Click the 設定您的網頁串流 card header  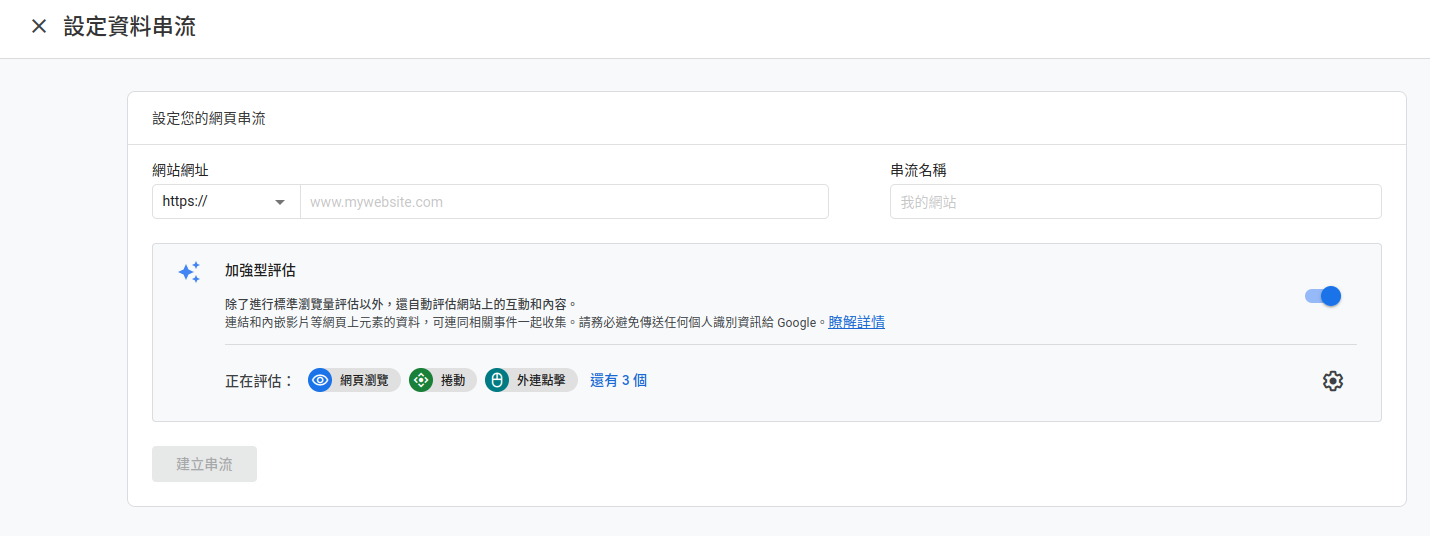click(x=209, y=118)
